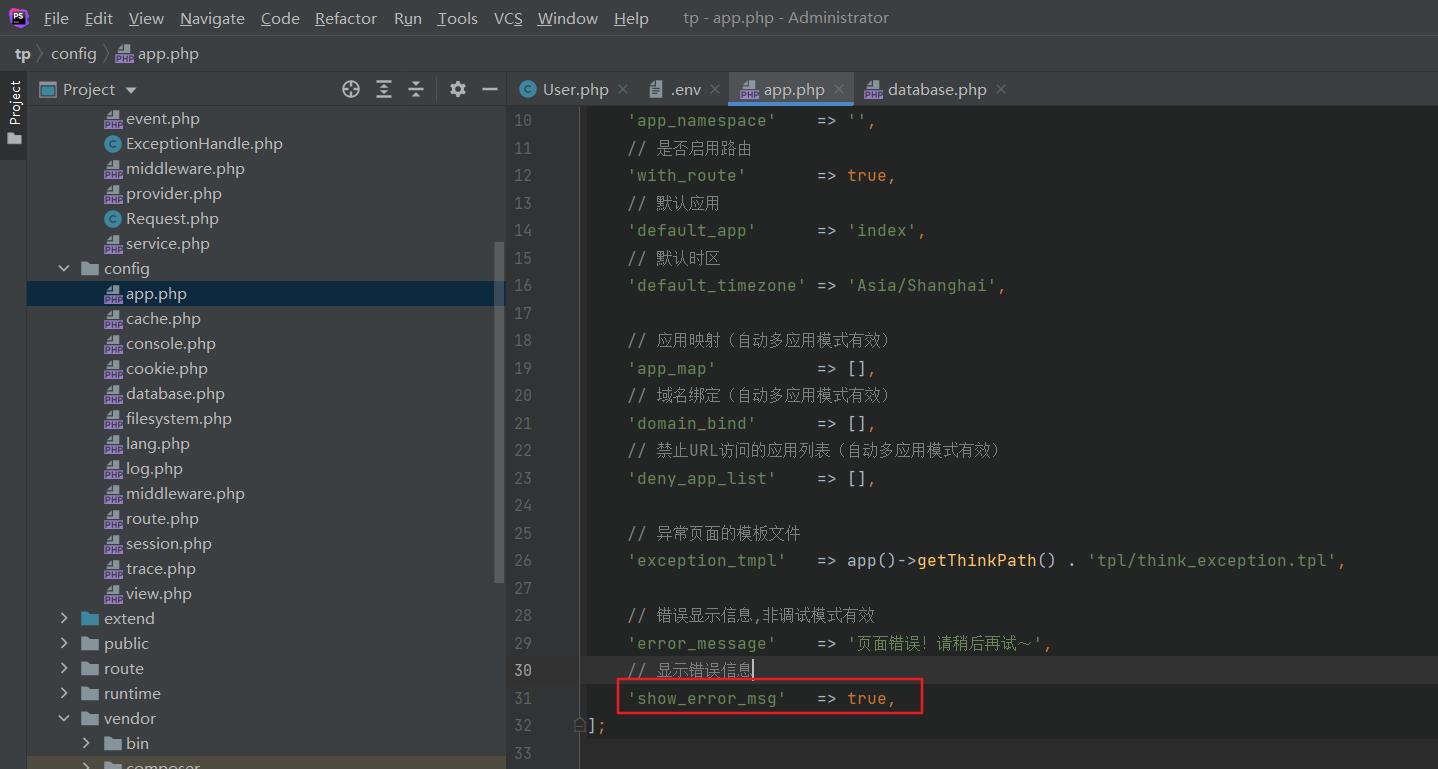Select view.php in the tree
1438x769 pixels.
coord(159,594)
